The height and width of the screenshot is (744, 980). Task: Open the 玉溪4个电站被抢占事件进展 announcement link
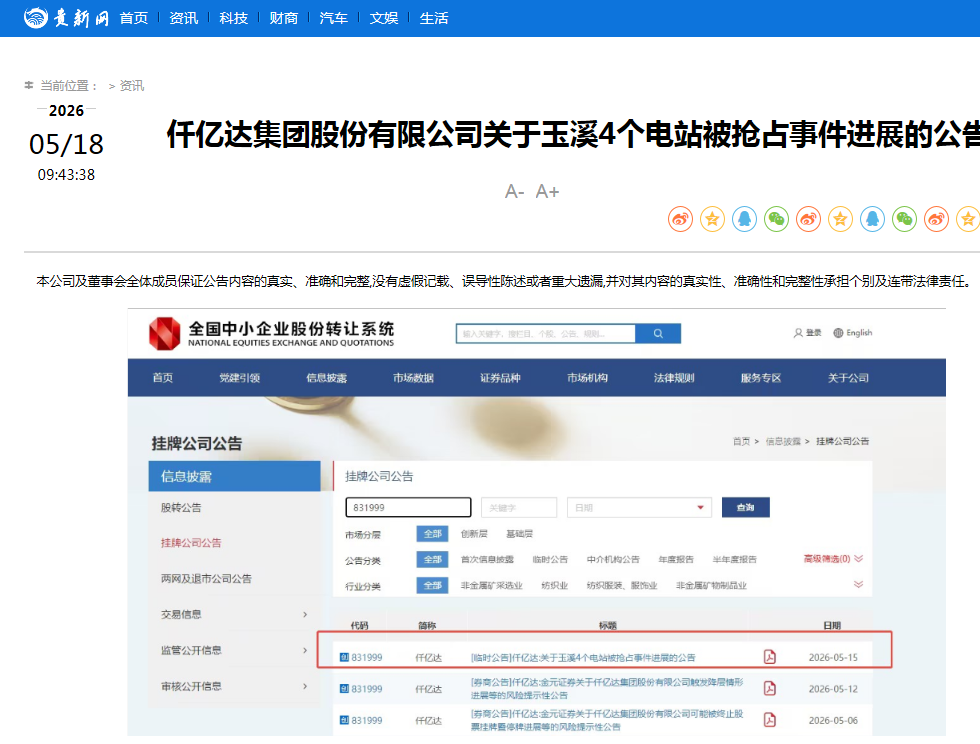(582, 658)
